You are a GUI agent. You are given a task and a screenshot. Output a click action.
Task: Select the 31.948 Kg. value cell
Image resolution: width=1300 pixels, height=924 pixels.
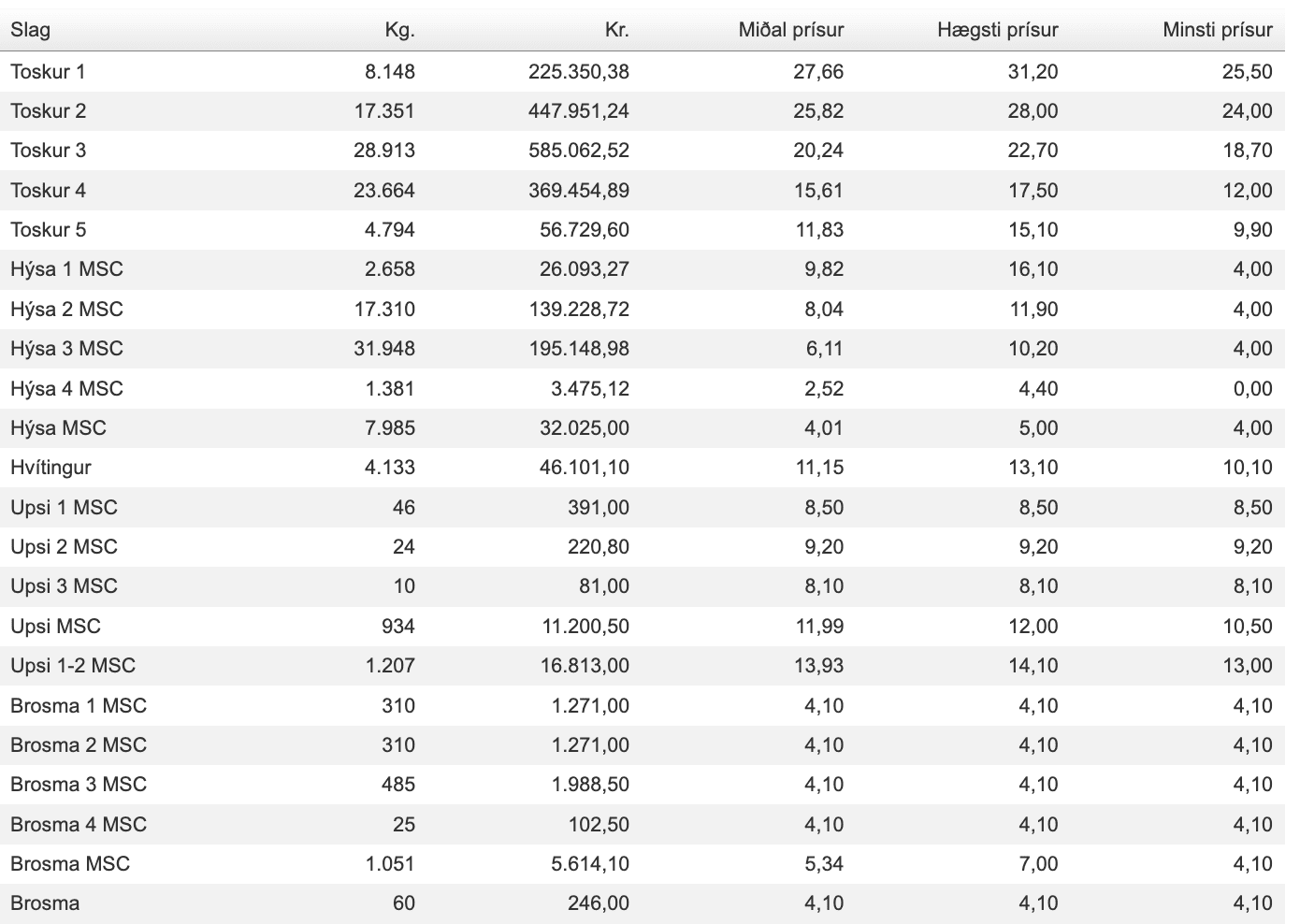pyautogui.click(x=383, y=349)
